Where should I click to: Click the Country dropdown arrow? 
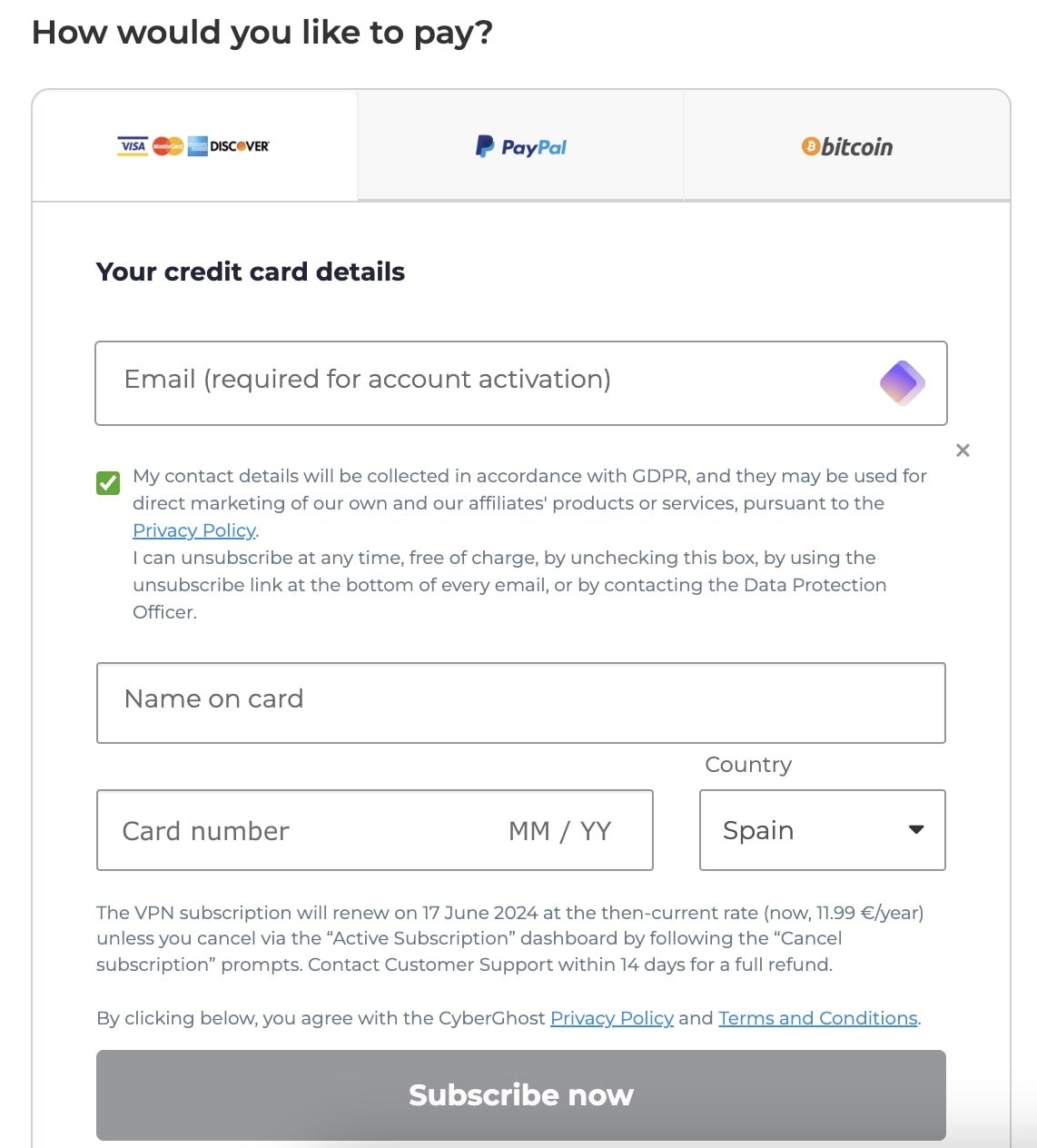pyautogui.click(x=916, y=829)
